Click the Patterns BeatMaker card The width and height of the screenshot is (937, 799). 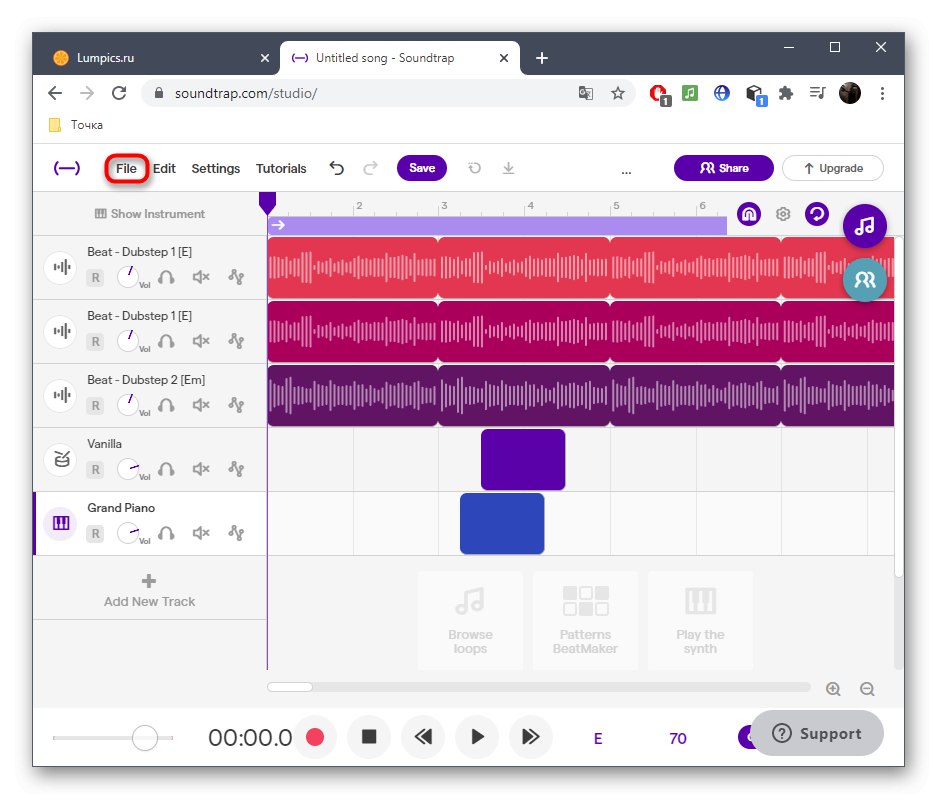click(x=585, y=620)
